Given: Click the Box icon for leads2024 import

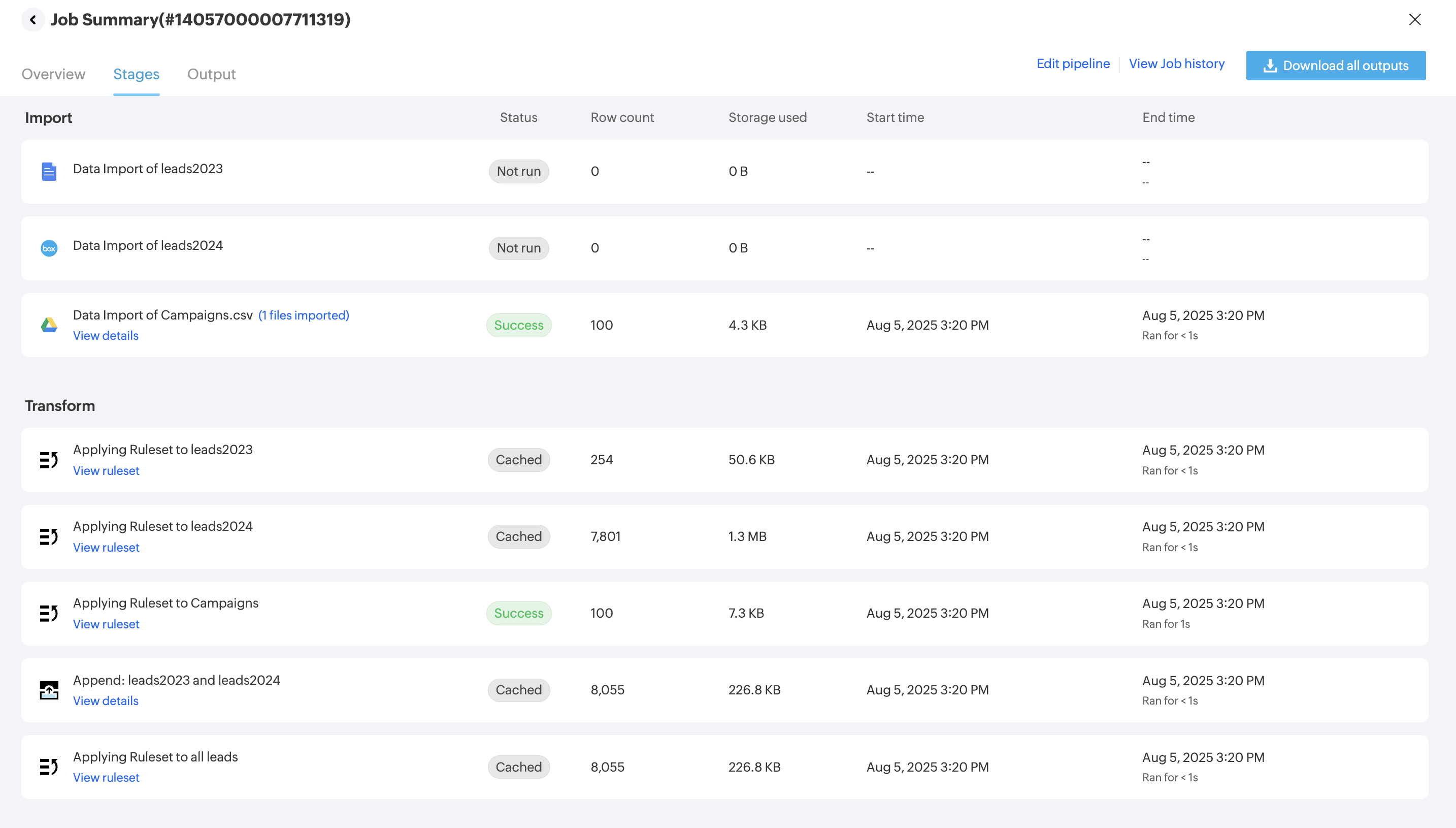Looking at the screenshot, I should [49, 248].
